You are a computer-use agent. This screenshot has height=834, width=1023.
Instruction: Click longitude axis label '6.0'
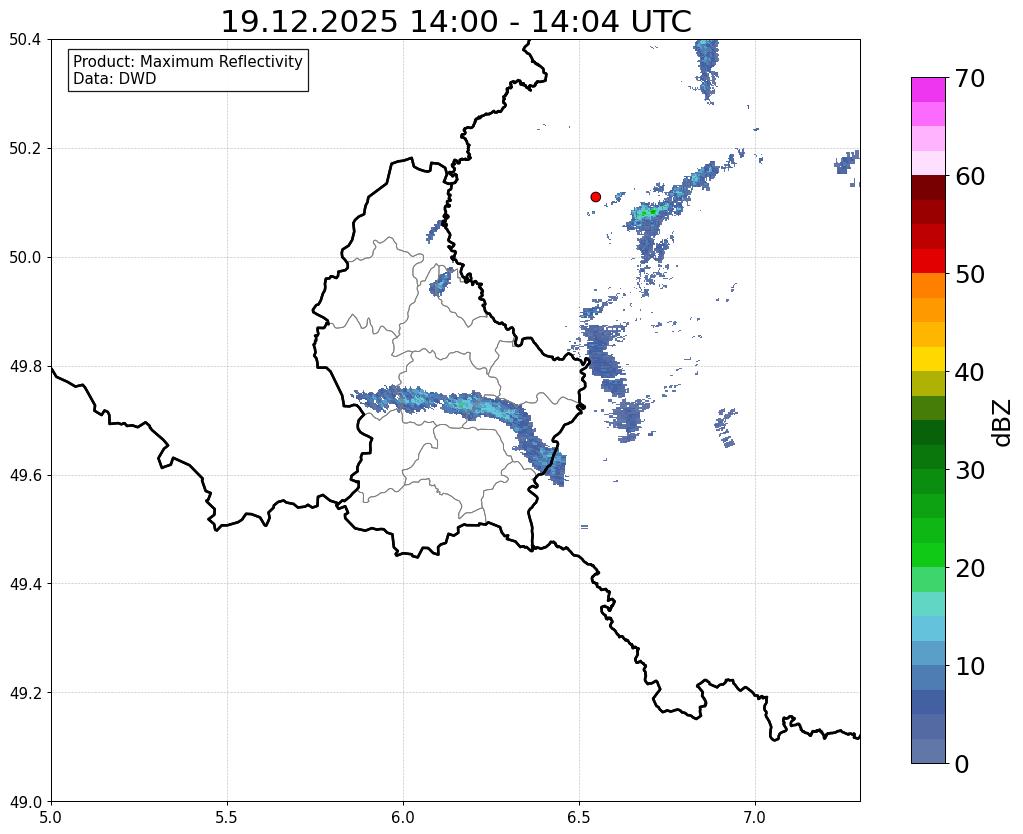[403, 818]
